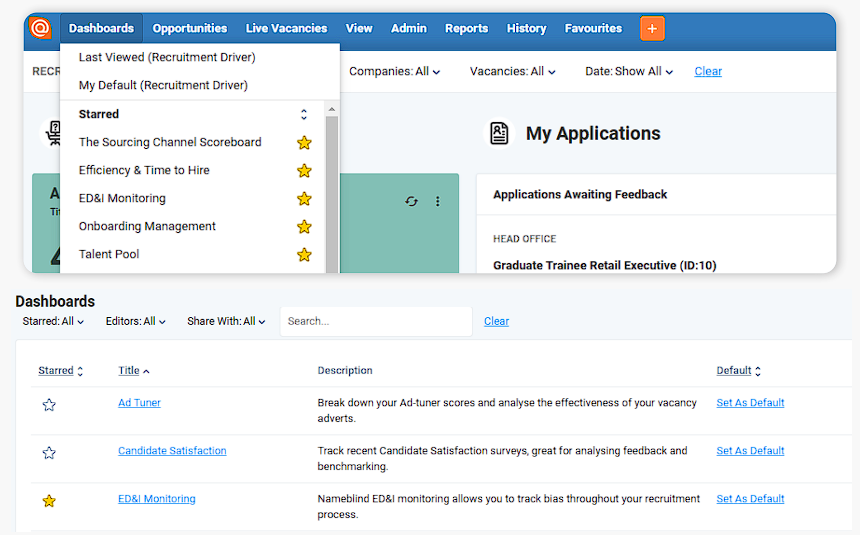This screenshot has height=535, width=860.
Task: Unstar ED&I Monitoring in dashboards table
Action: 49,500
